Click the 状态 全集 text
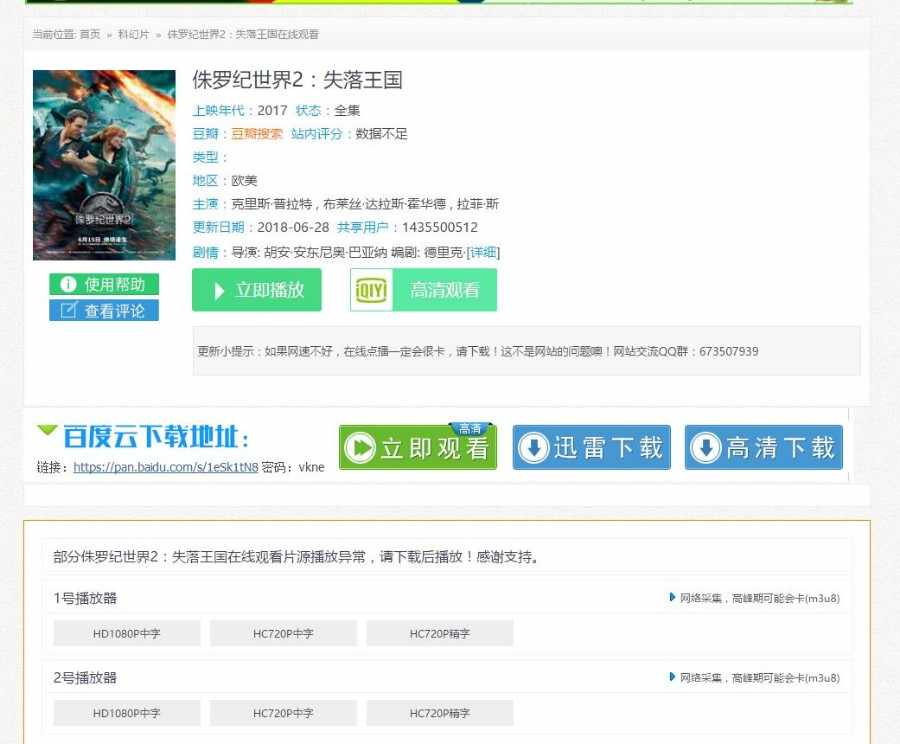 click(x=347, y=110)
